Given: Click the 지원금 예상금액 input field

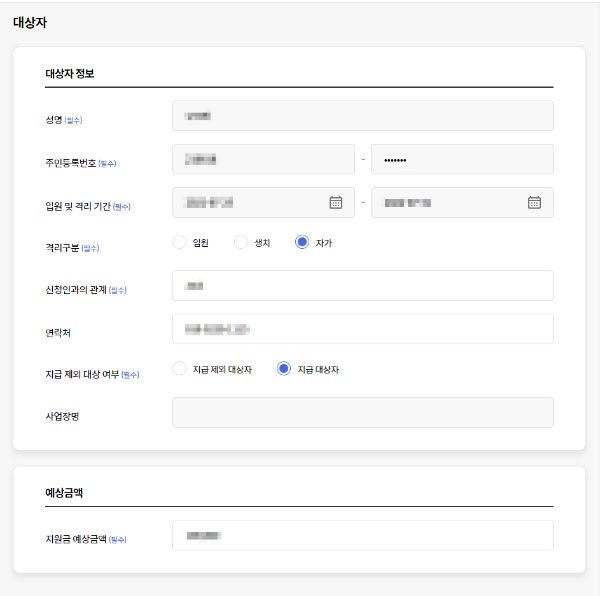Looking at the screenshot, I should tap(363, 535).
